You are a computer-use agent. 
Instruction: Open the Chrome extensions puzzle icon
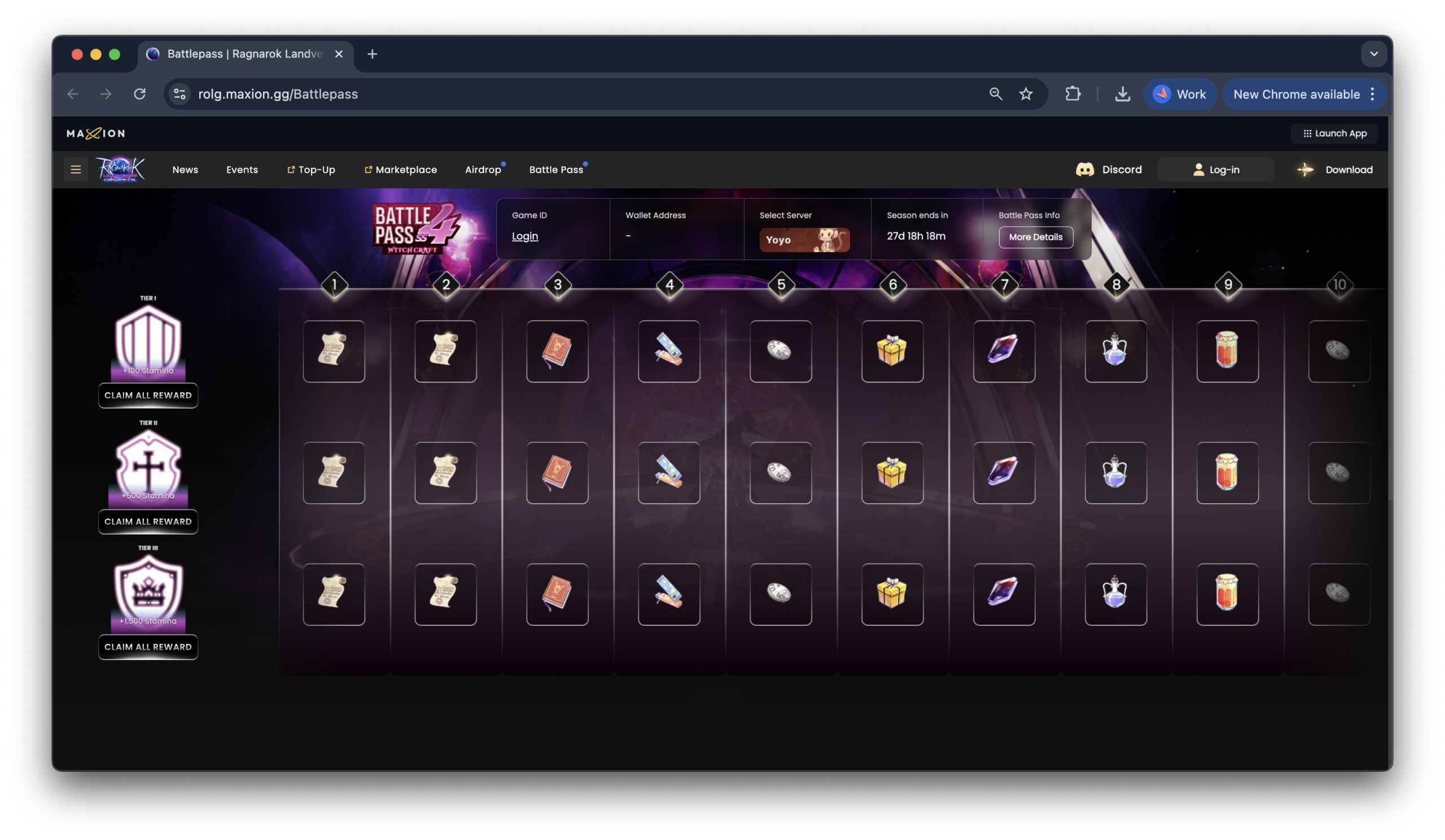click(x=1073, y=94)
